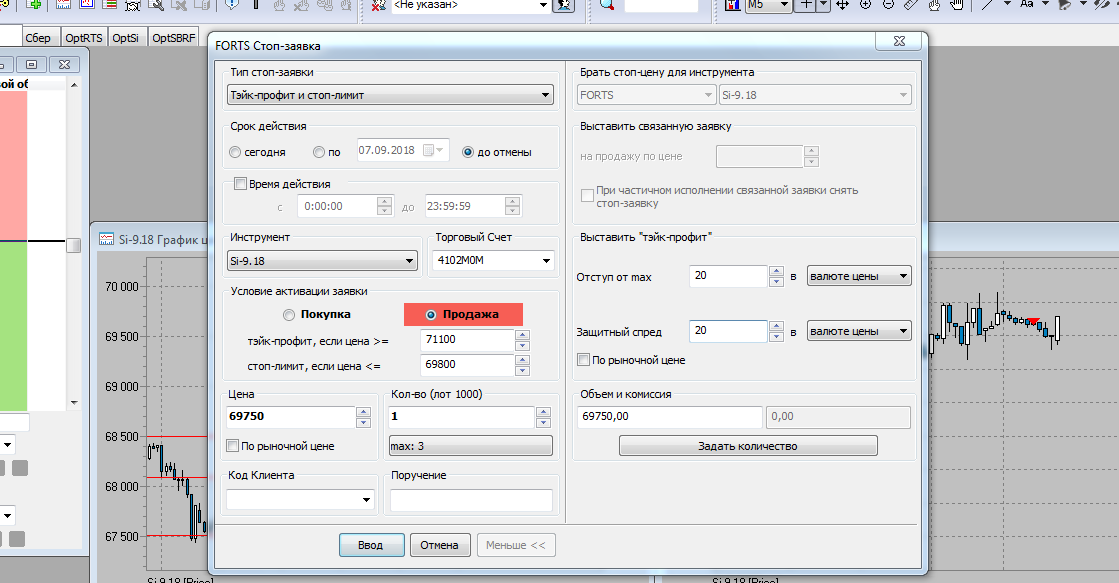This screenshot has height=583, width=1119.
Task: Increase the stop-limit price with up arrow
Action: coord(522,360)
